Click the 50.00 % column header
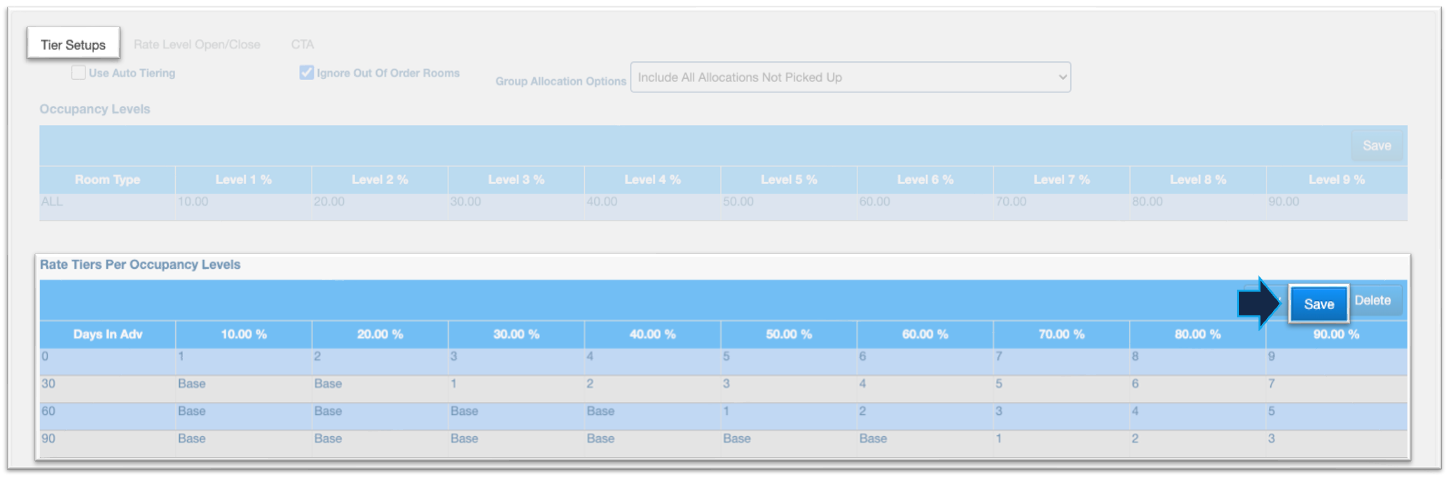The image size is (1447, 477). [788, 334]
